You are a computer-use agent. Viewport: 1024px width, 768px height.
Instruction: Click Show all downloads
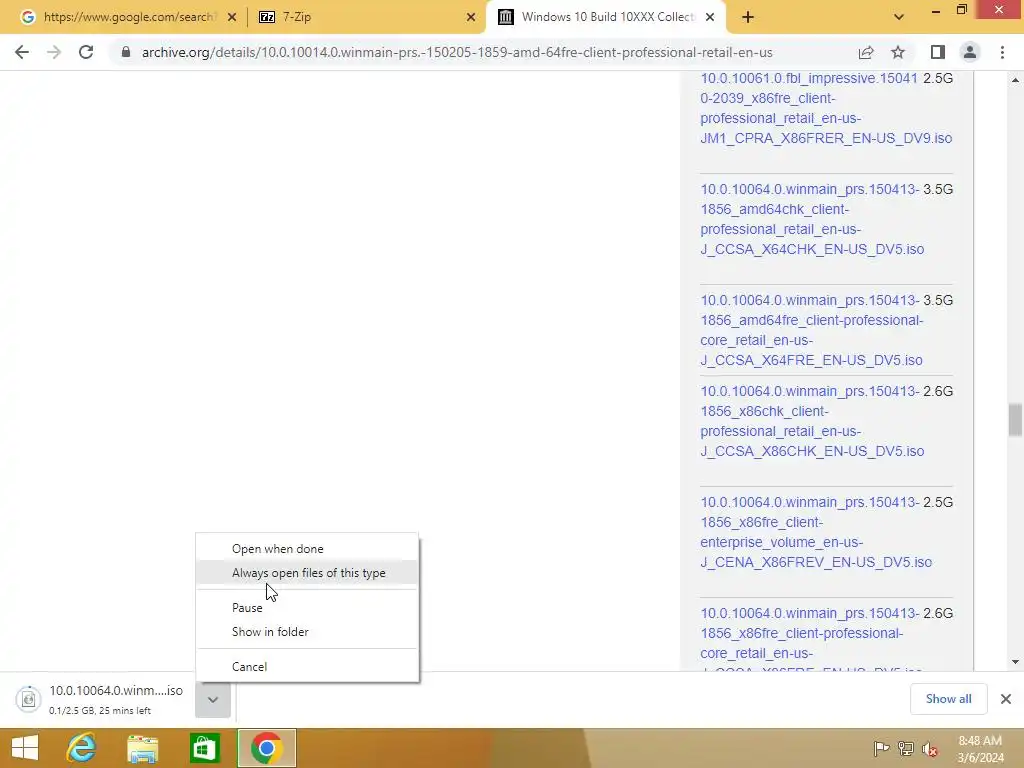tap(948, 699)
